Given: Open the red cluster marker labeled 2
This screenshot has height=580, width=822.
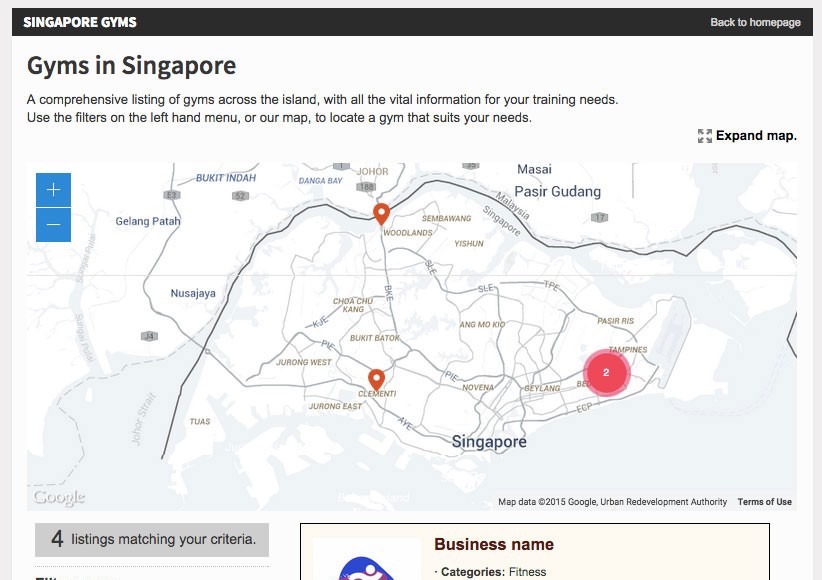Looking at the screenshot, I should coord(607,372).
